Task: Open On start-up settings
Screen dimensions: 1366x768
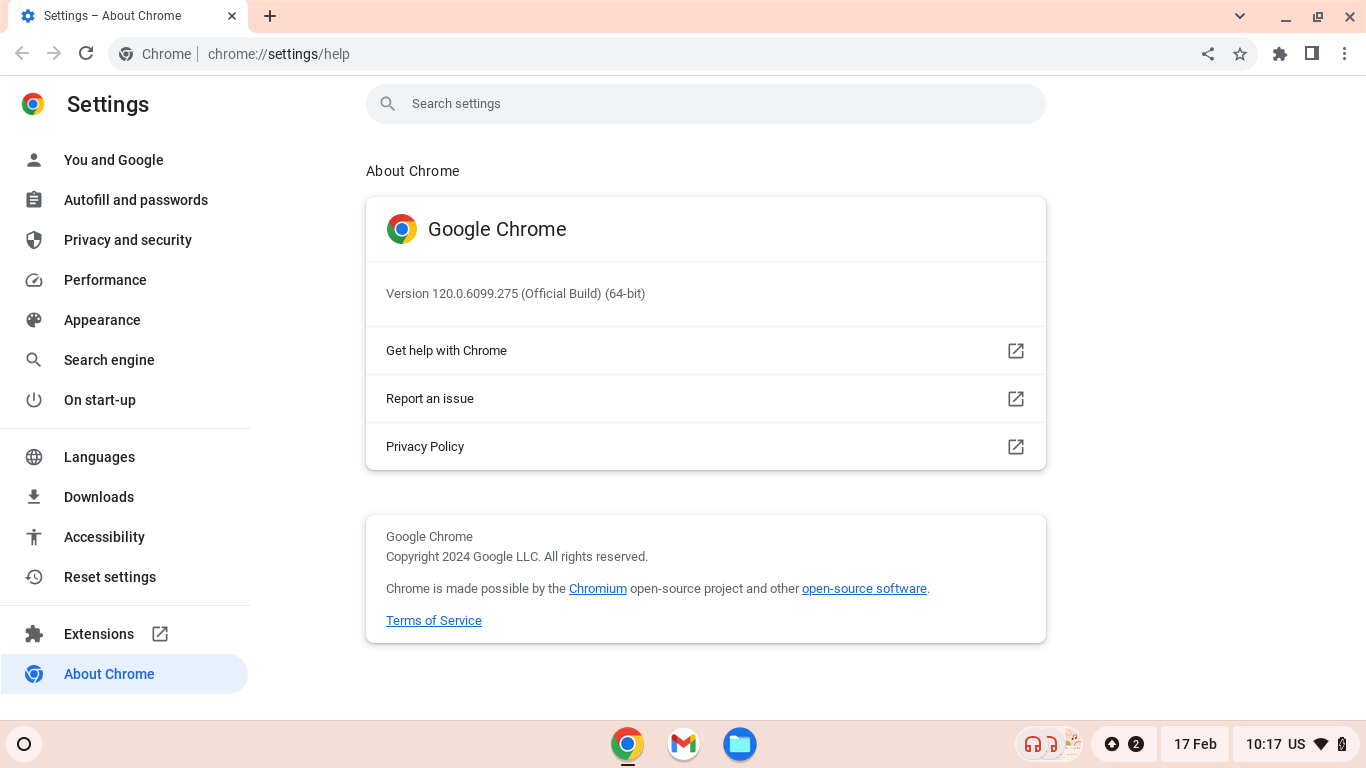Action: 124,400
